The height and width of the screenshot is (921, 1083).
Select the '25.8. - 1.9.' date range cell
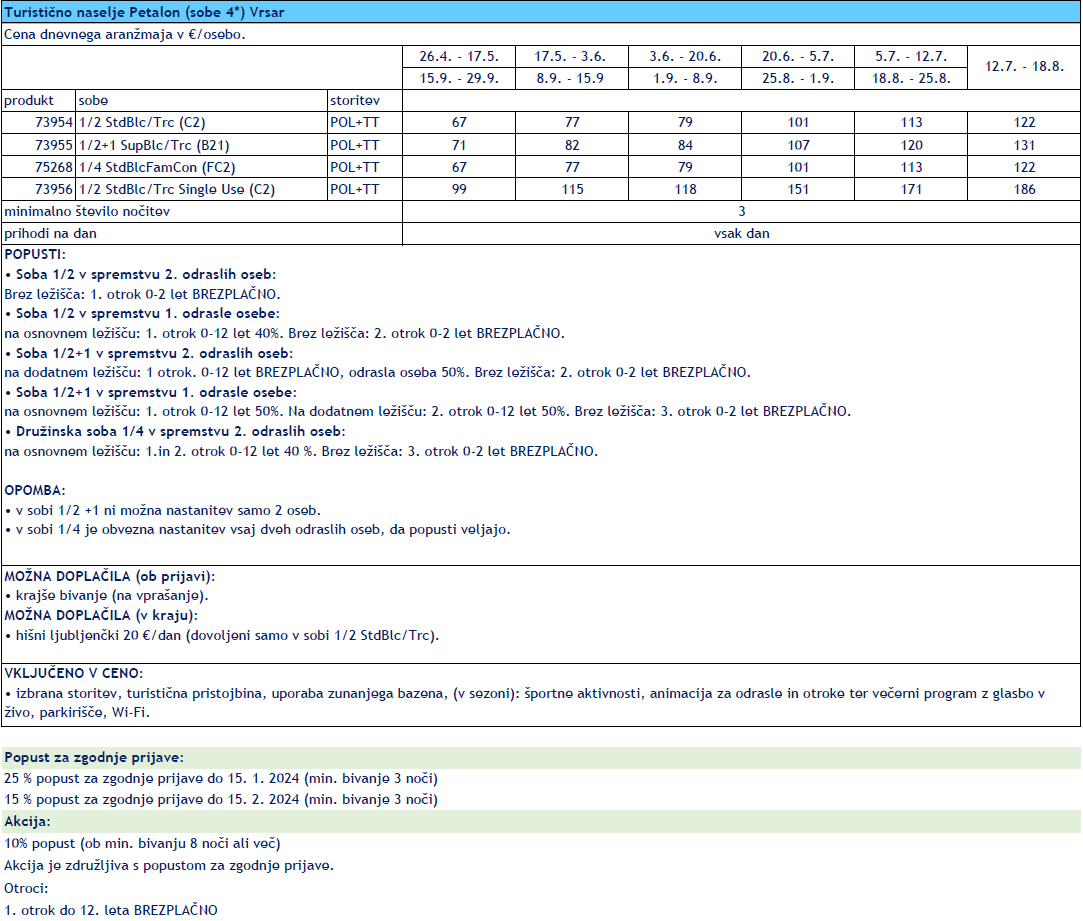[x=798, y=78]
